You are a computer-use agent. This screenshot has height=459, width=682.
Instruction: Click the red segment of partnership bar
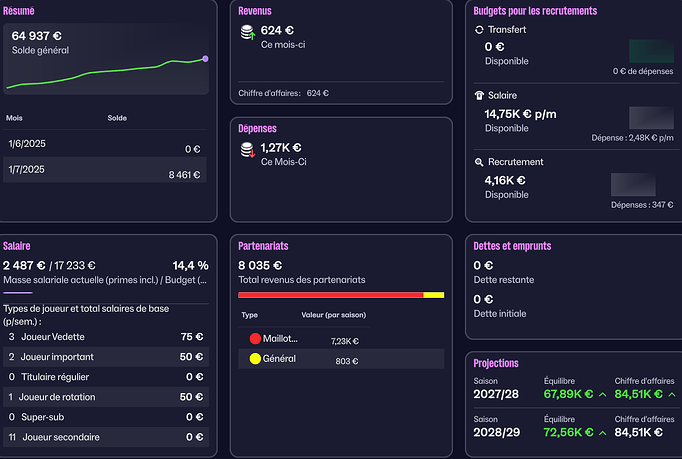click(330, 295)
